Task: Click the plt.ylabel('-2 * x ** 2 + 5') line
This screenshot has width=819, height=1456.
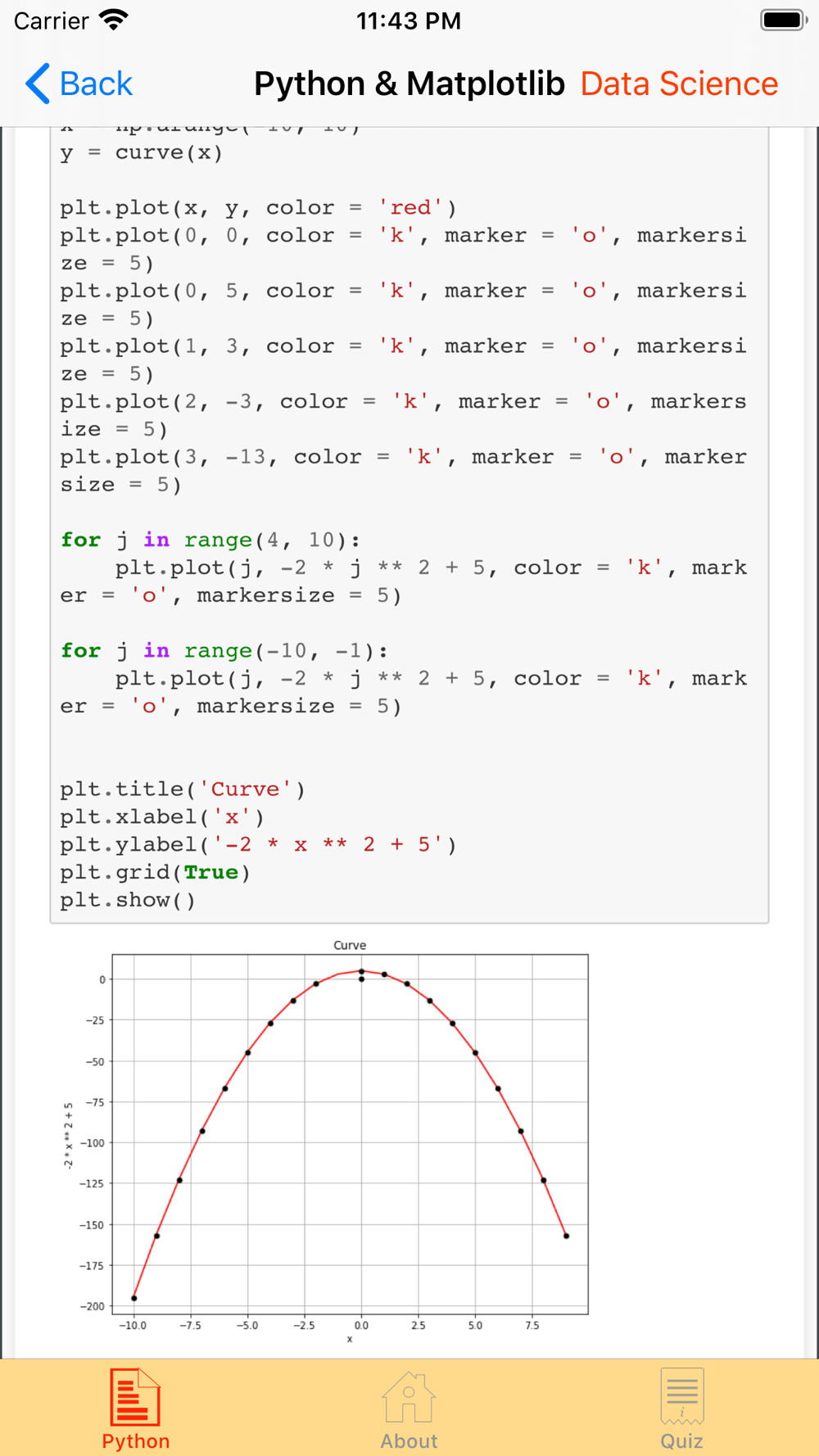Action: (258, 844)
